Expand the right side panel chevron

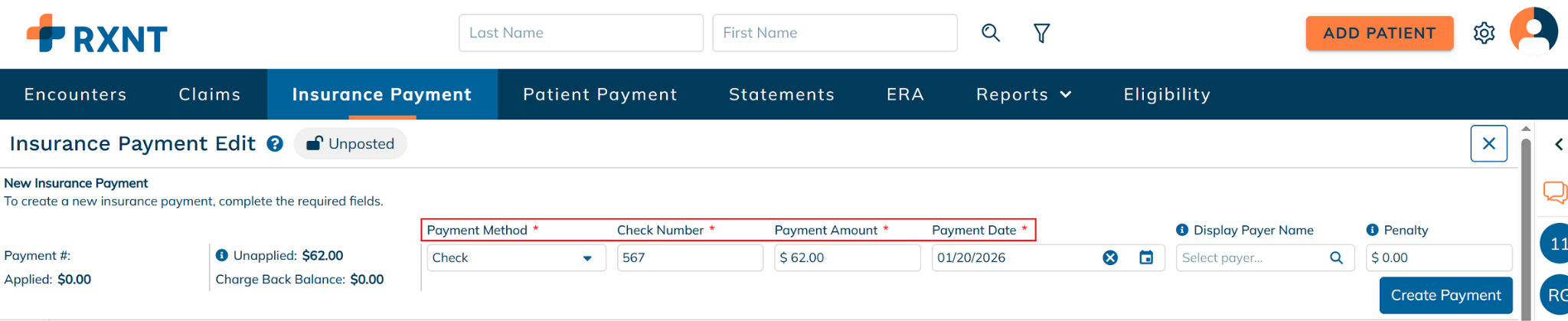click(x=1559, y=144)
